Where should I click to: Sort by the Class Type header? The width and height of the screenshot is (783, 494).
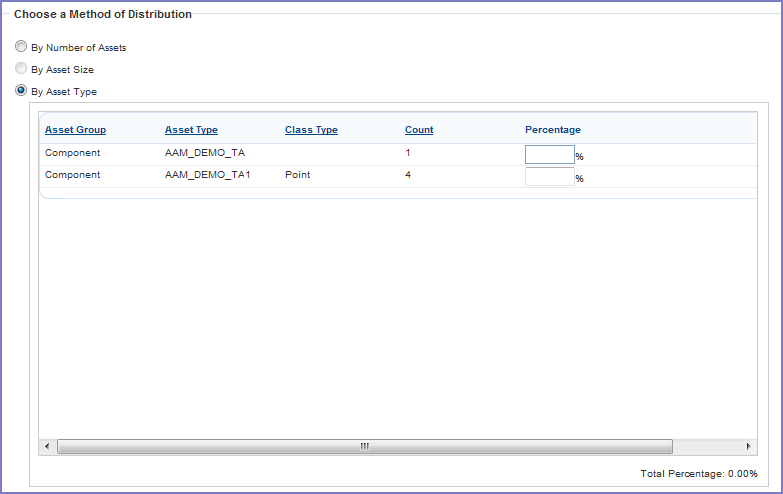(x=311, y=130)
